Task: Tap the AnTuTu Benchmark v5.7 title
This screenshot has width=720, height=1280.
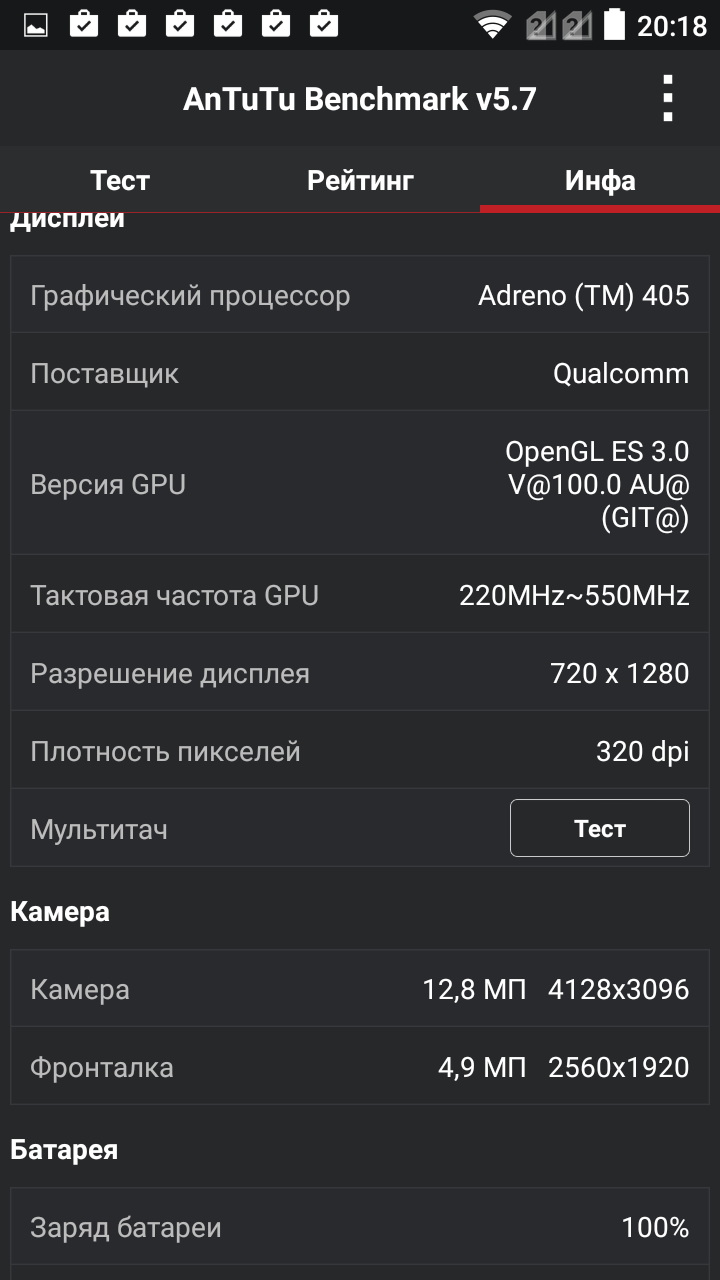Action: tap(360, 99)
